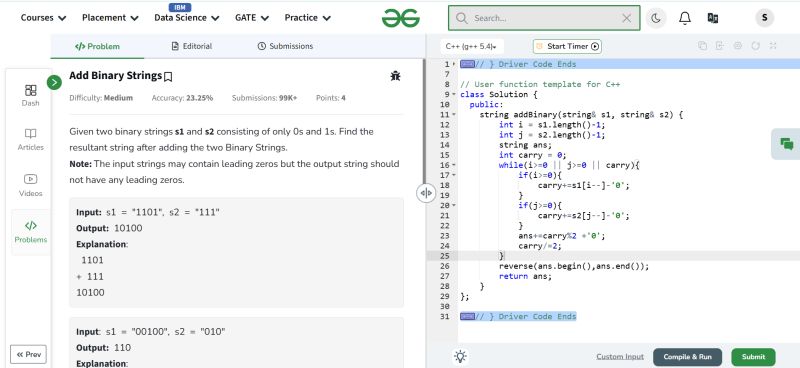Open the C++ language dropdown
This screenshot has height=368, width=800.
(472, 46)
